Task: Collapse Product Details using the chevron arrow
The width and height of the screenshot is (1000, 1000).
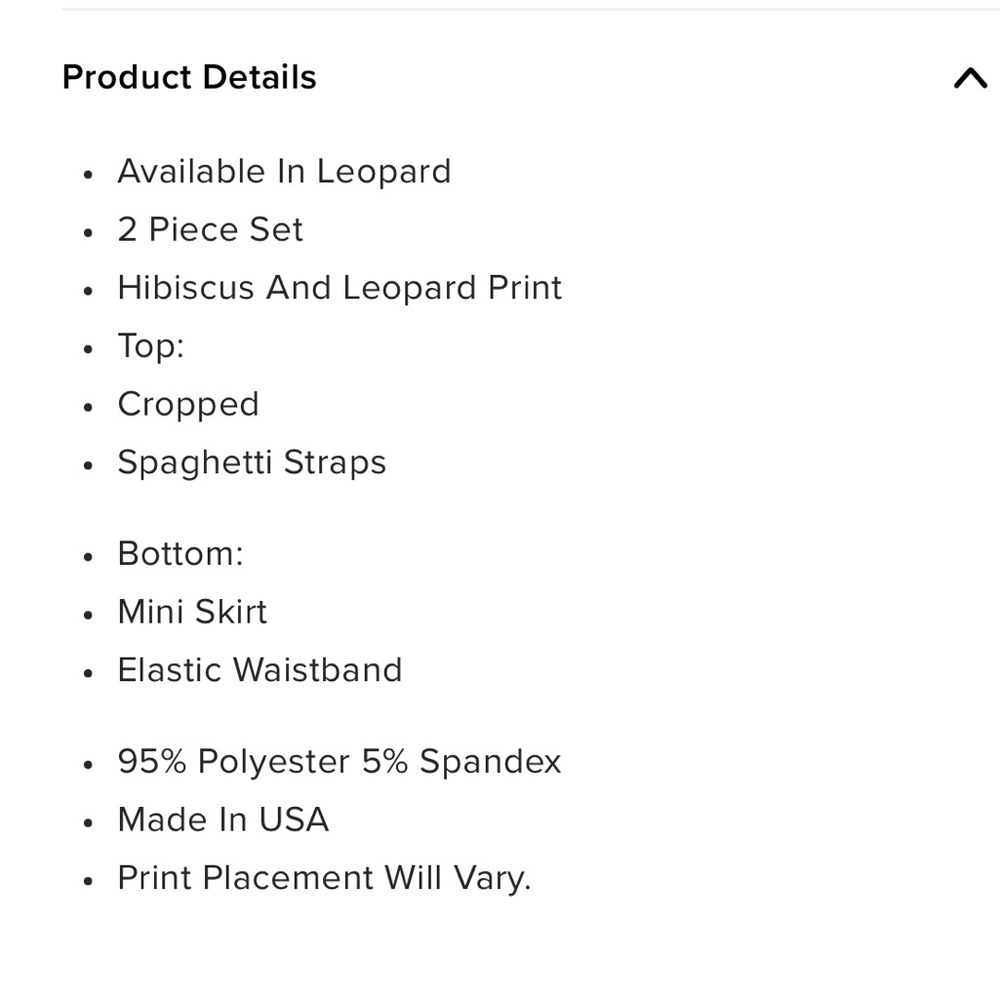Action: pos(969,78)
